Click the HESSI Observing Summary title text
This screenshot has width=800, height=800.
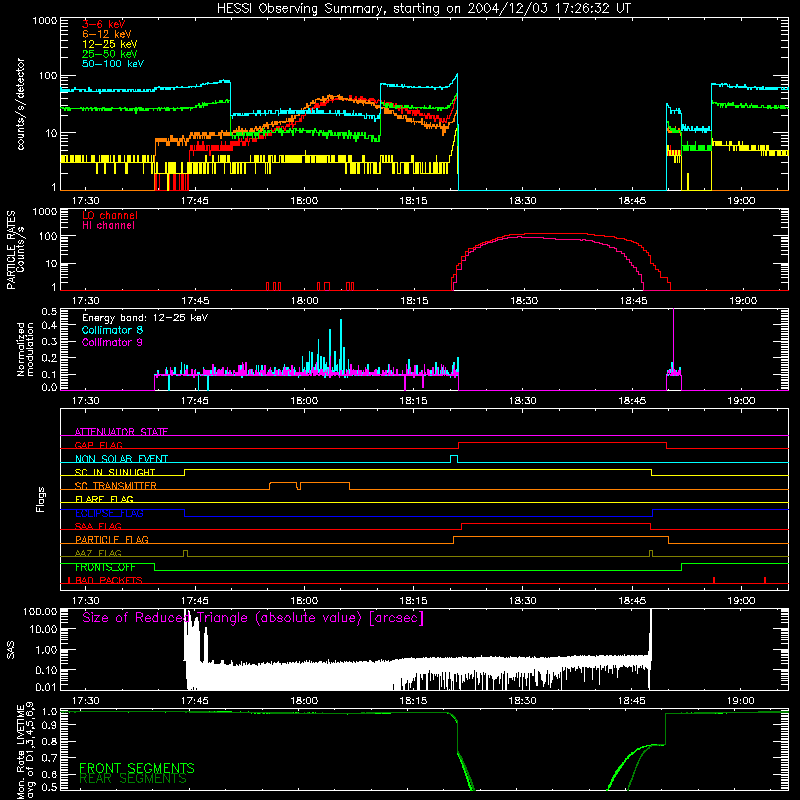pos(423,9)
